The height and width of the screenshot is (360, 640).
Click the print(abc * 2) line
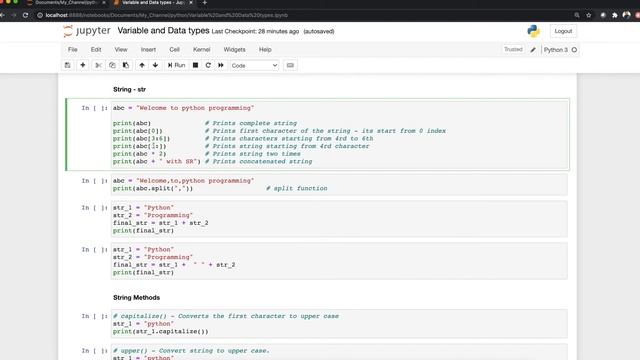coord(140,154)
